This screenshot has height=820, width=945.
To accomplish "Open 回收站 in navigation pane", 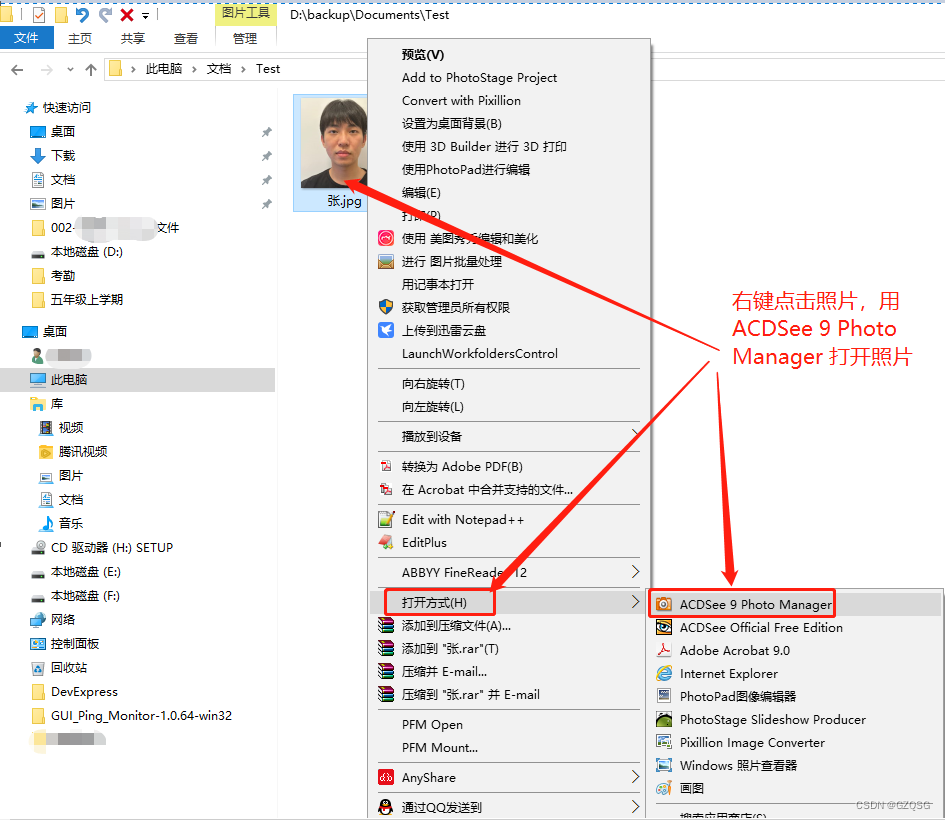I will [x=68, y=668].
